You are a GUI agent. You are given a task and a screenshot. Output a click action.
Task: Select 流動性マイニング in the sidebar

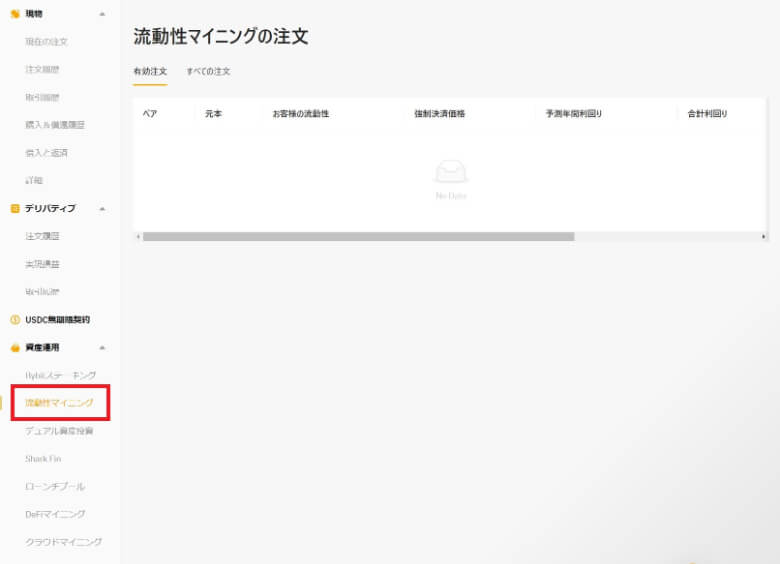(x=59, y=403)
